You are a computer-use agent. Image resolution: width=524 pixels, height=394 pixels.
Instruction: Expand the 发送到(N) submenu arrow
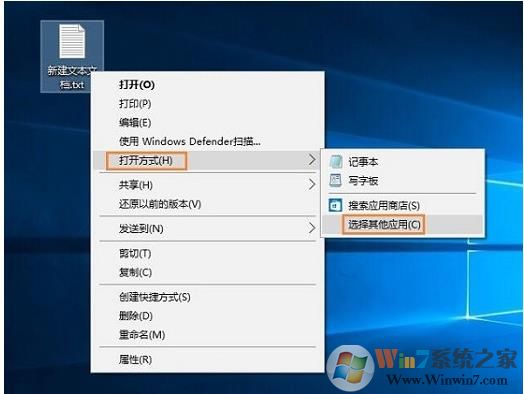click(x=311, y=228)
